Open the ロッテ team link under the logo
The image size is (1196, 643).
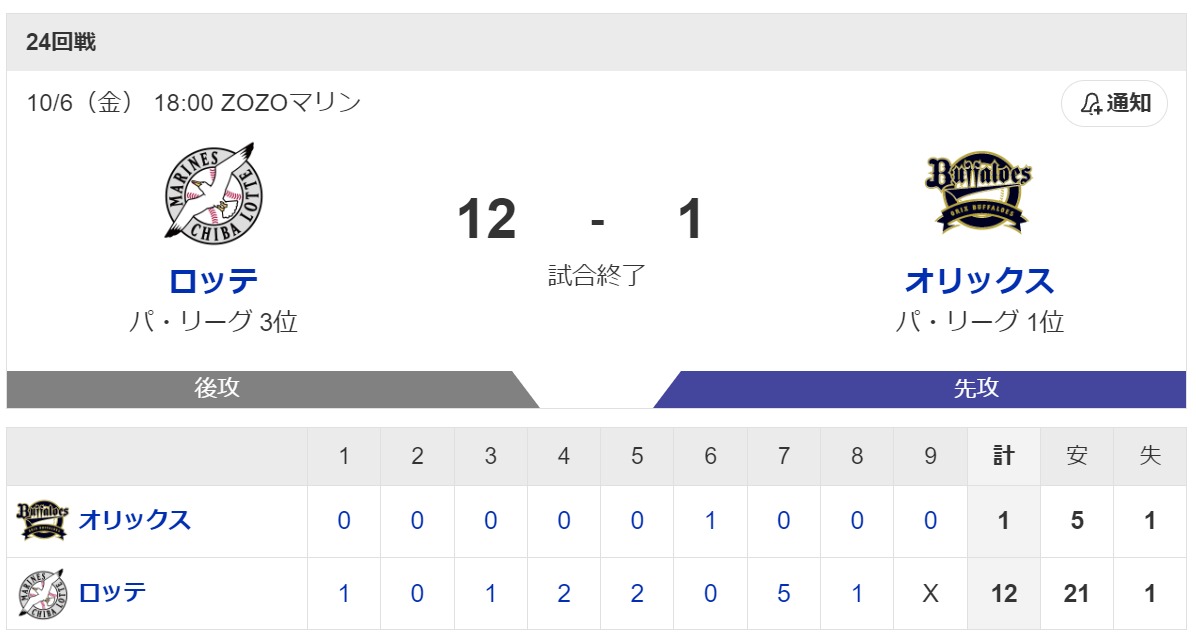(213, 281)
